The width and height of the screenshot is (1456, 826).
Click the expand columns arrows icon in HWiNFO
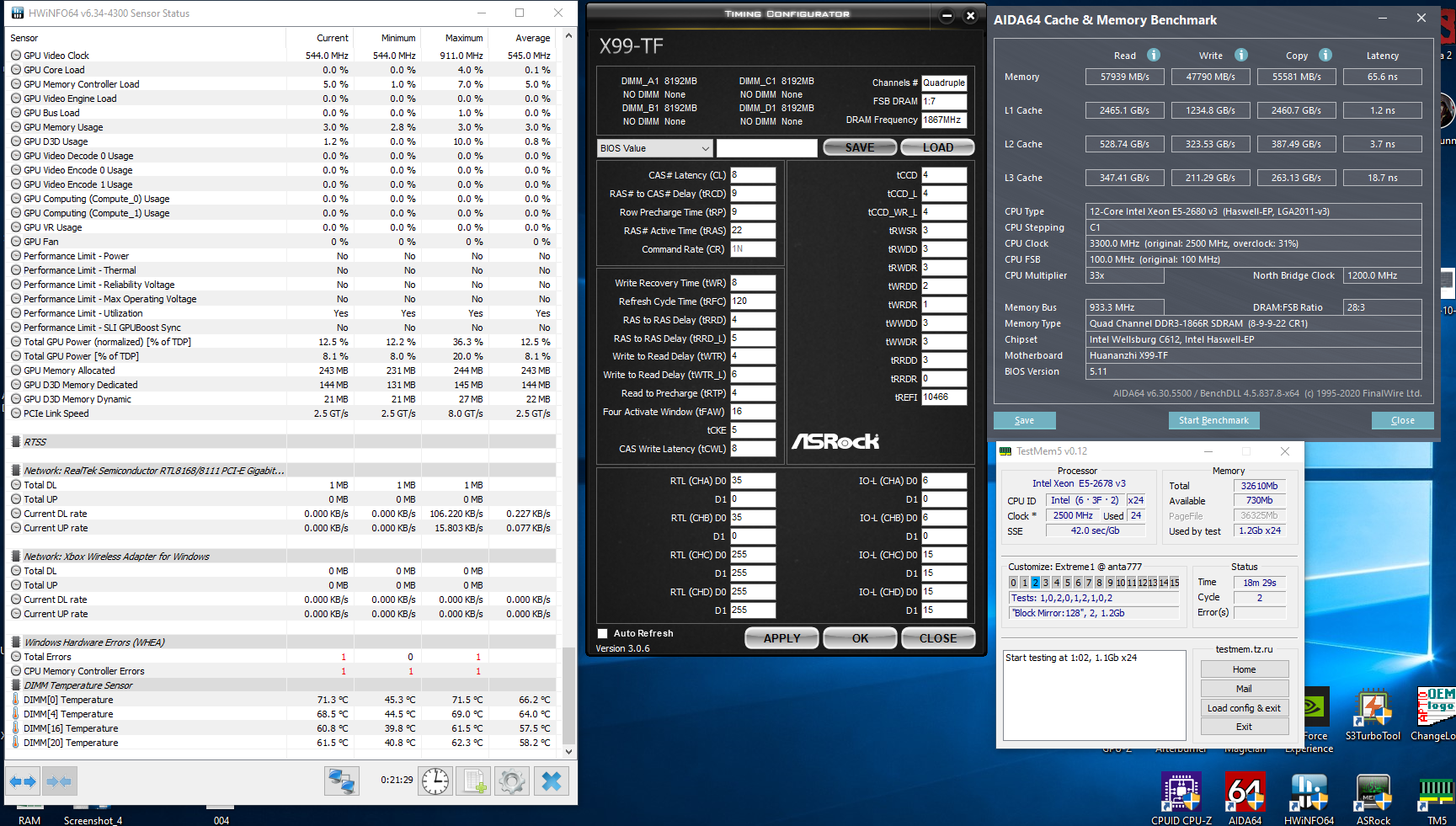[23, 781]
